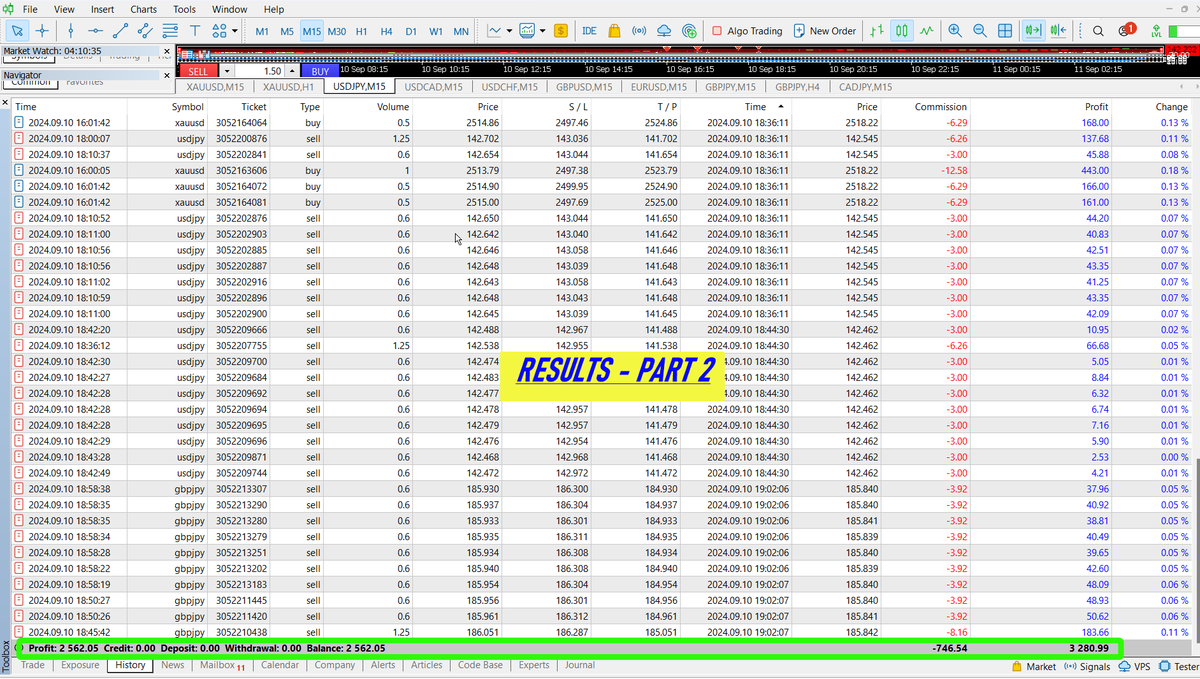The height and width of the screenshot is (679, 1200).
Task: Open the Market shopping bag icon
Action: click(614, 31)
